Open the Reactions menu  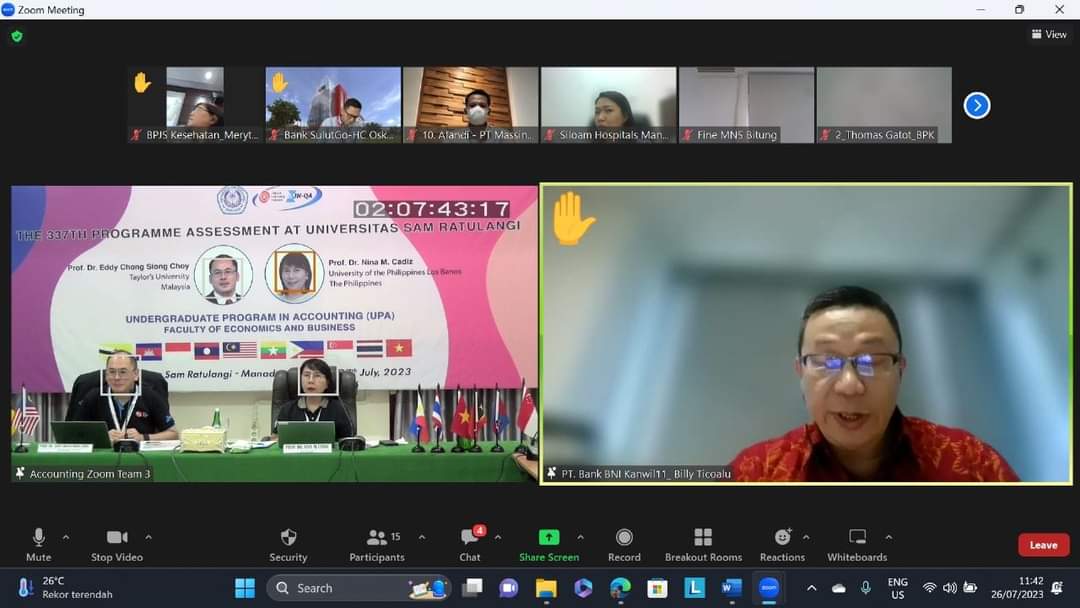pyautogui.click(x=782, y=543)
